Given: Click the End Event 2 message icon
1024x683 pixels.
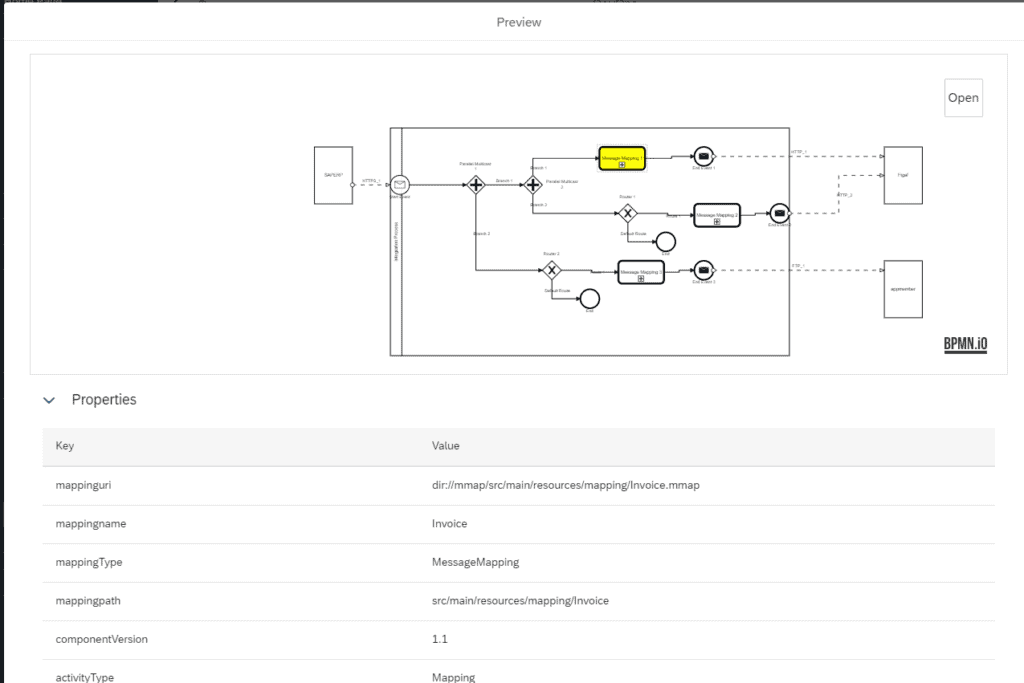Looking at the screenshot, I should pos(779,214).
